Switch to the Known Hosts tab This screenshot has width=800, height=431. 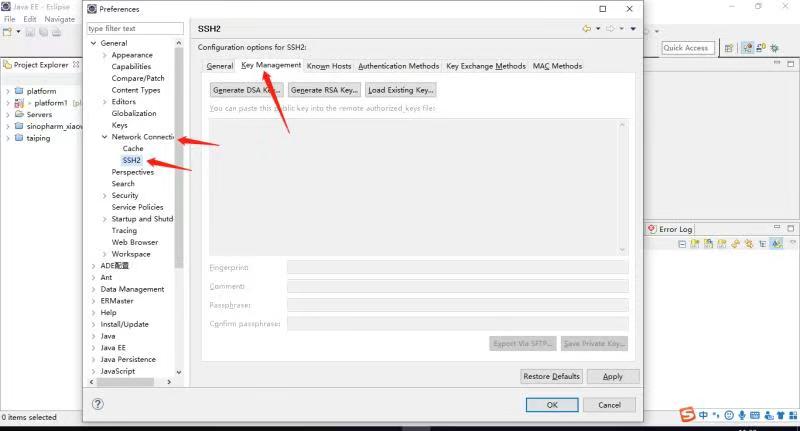tap(329, 66)
